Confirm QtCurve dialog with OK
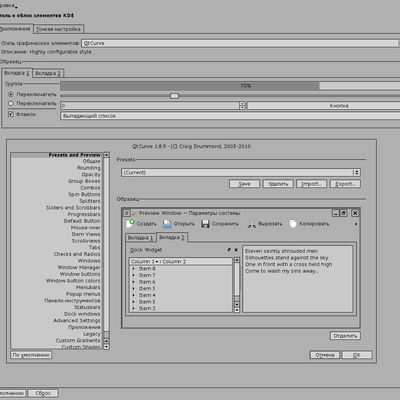 357,355
